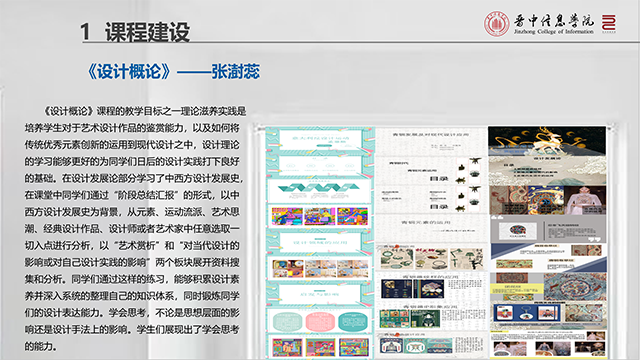Click the paragraph line starting '《设计概论》课程的教学目标'
The width and height of the screenshot is (640, 360).
(144, 111)
